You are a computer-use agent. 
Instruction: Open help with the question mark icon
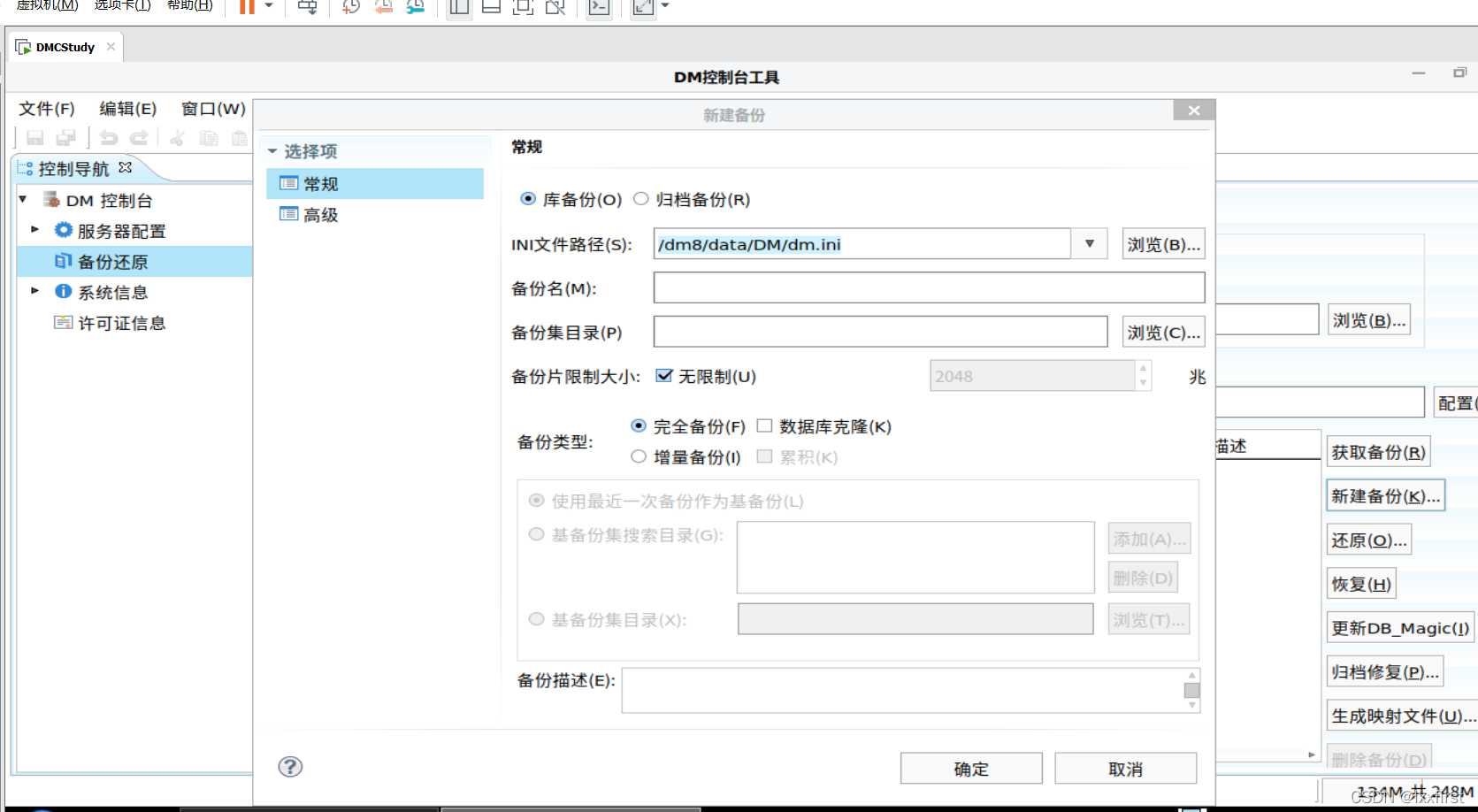290,766
